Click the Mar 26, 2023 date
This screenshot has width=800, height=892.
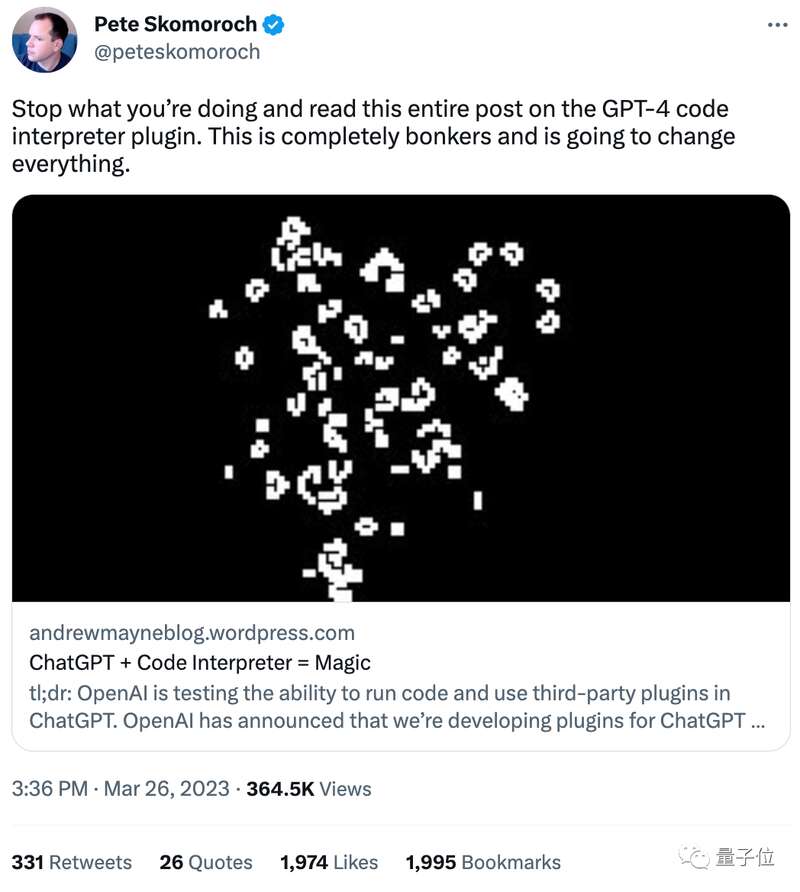point(167,789)
